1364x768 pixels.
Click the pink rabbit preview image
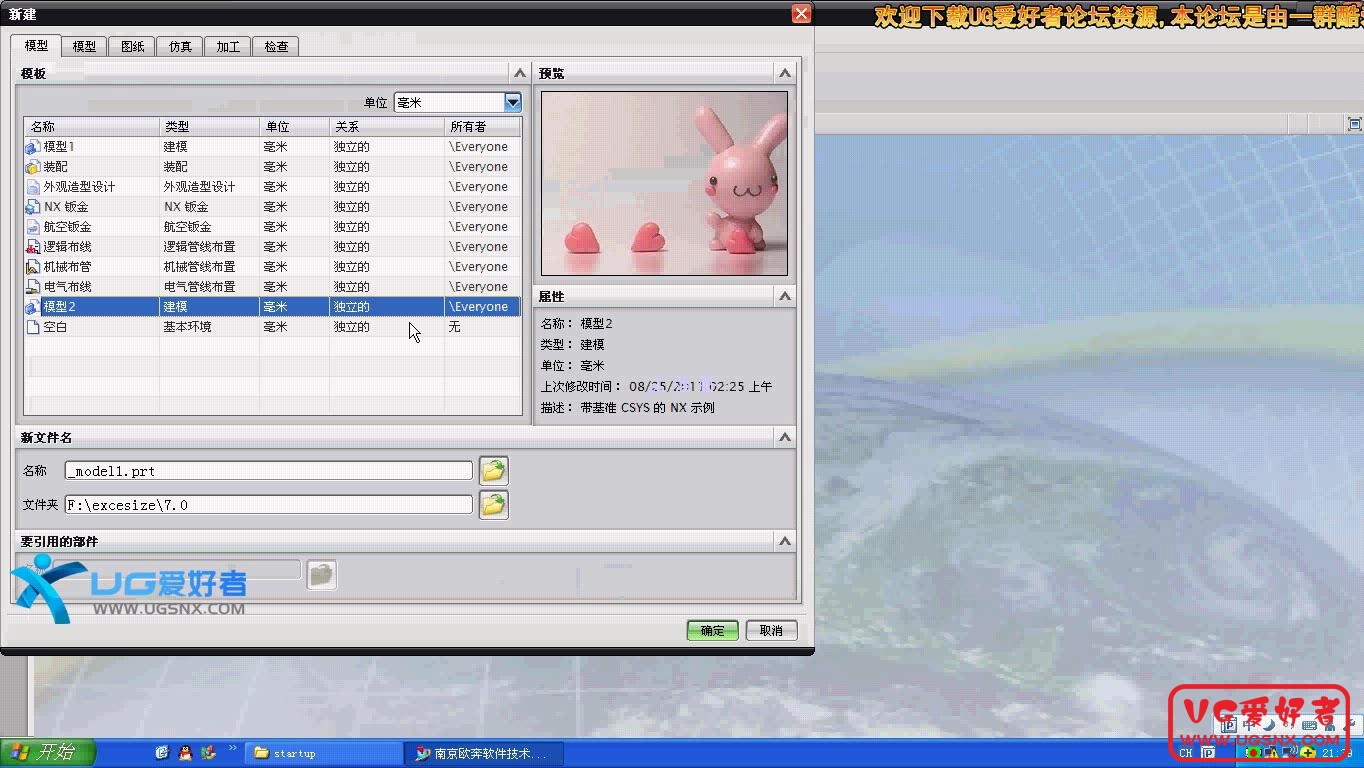(664, 183)
